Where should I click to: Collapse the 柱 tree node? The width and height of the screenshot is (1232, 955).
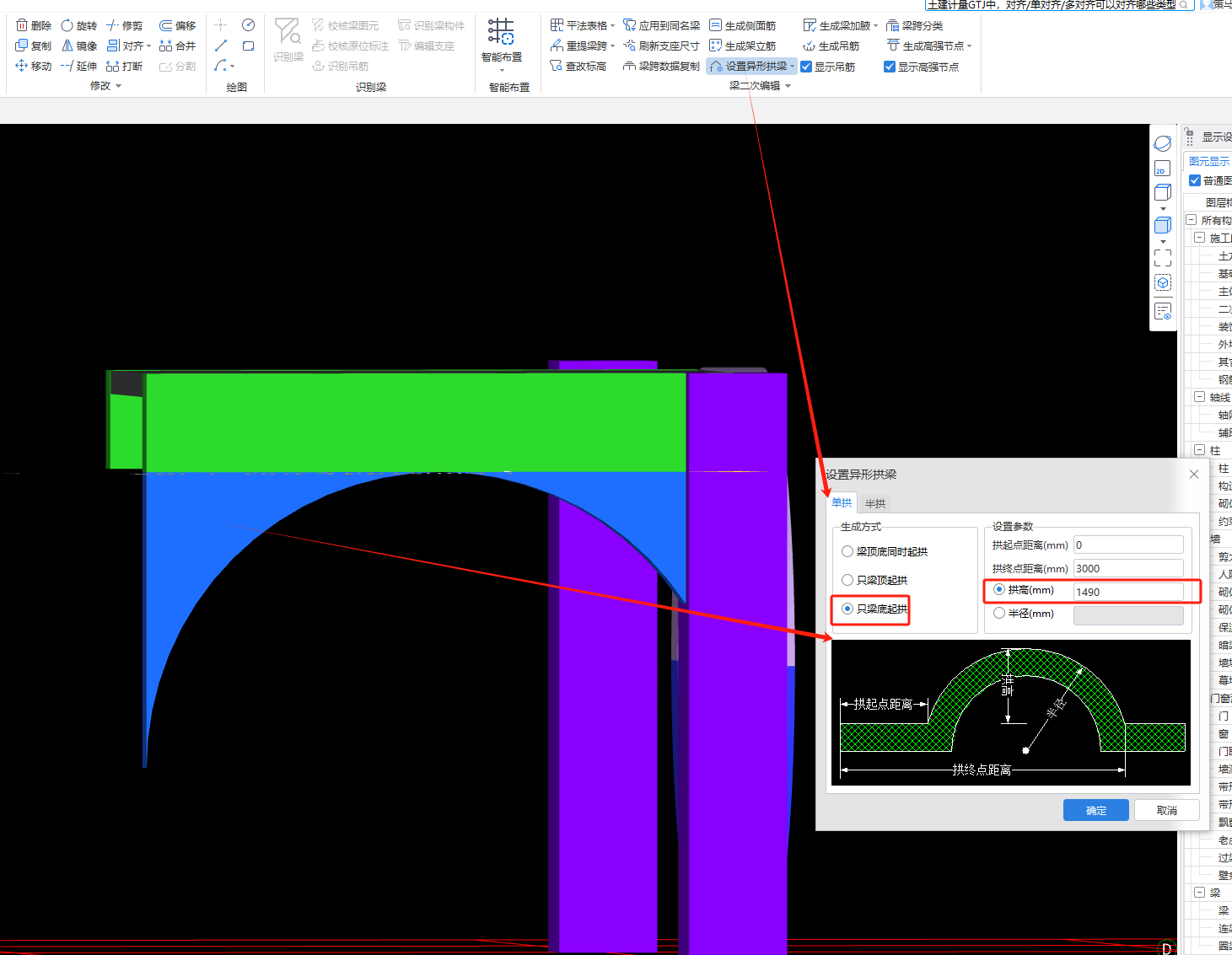pyautogui.click(x=1199, y=450)
